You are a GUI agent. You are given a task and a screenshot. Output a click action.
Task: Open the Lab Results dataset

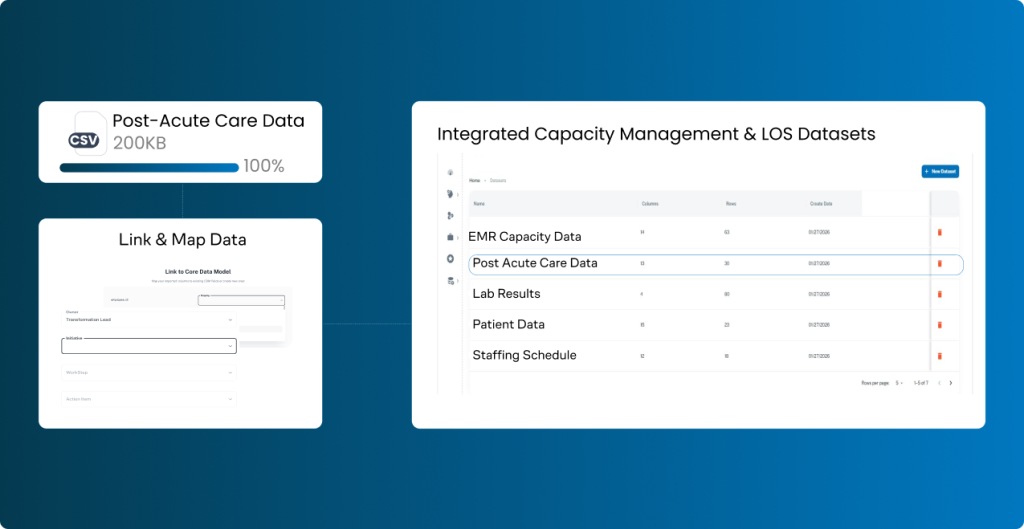coord(506,294)
